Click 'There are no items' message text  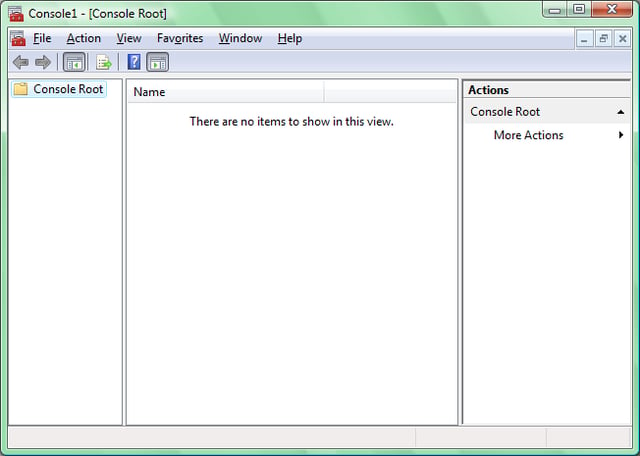[291, 122]
